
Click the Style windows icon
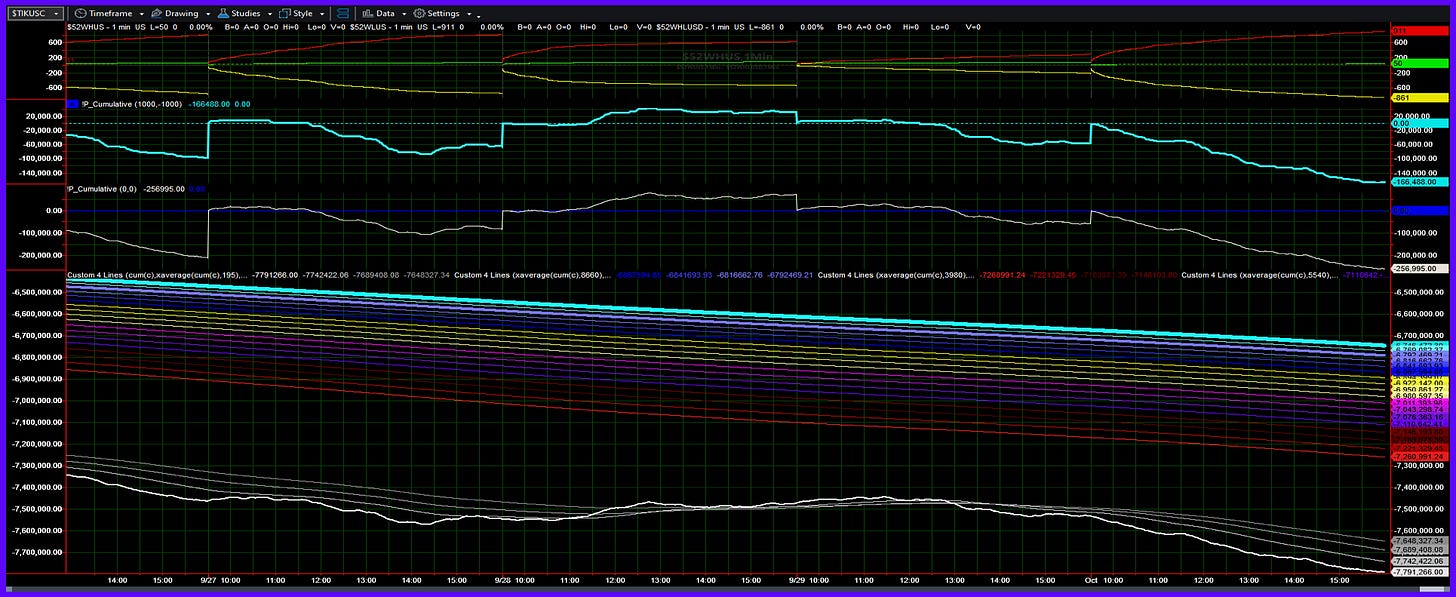(285, 13)
